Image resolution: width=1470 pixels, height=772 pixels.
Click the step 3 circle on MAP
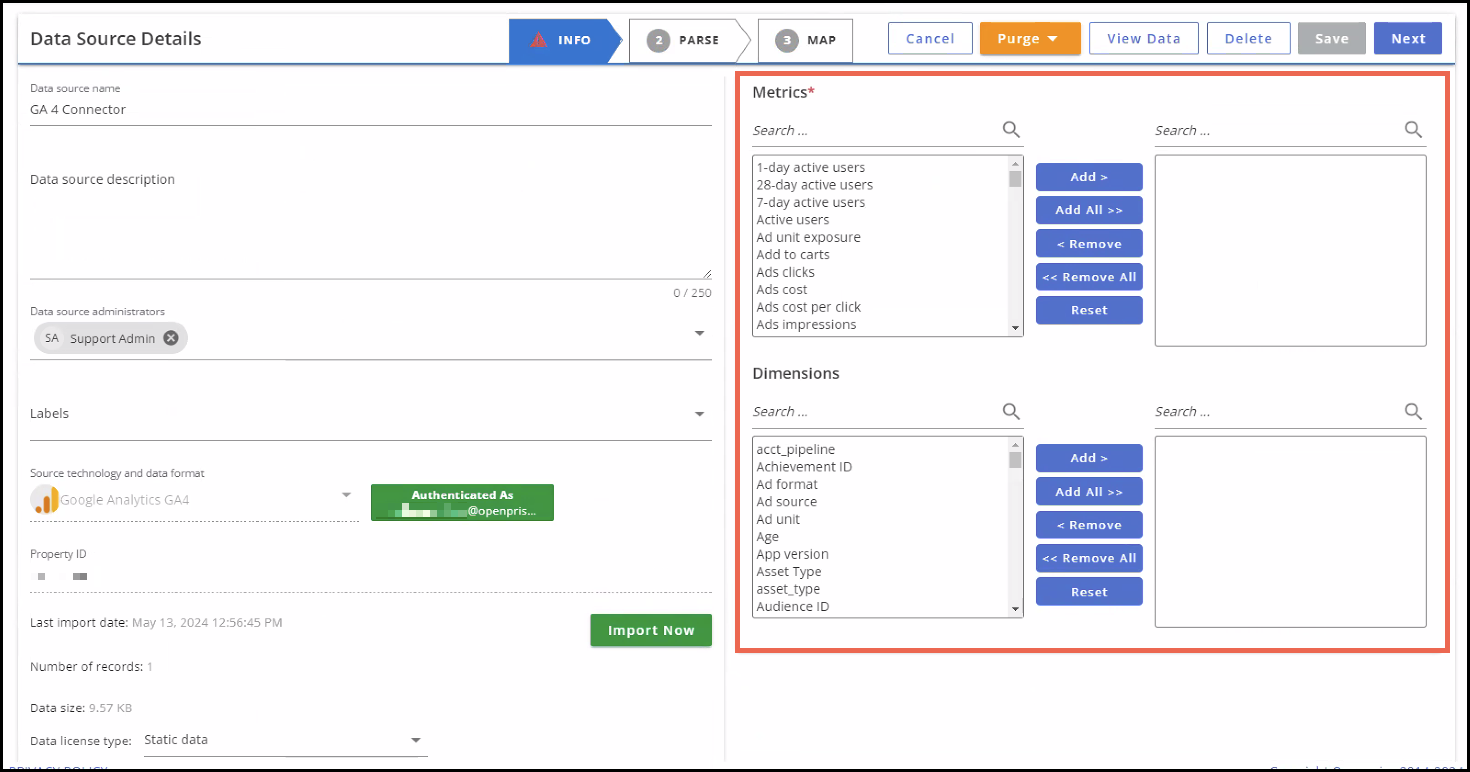[x=787, y=40]
